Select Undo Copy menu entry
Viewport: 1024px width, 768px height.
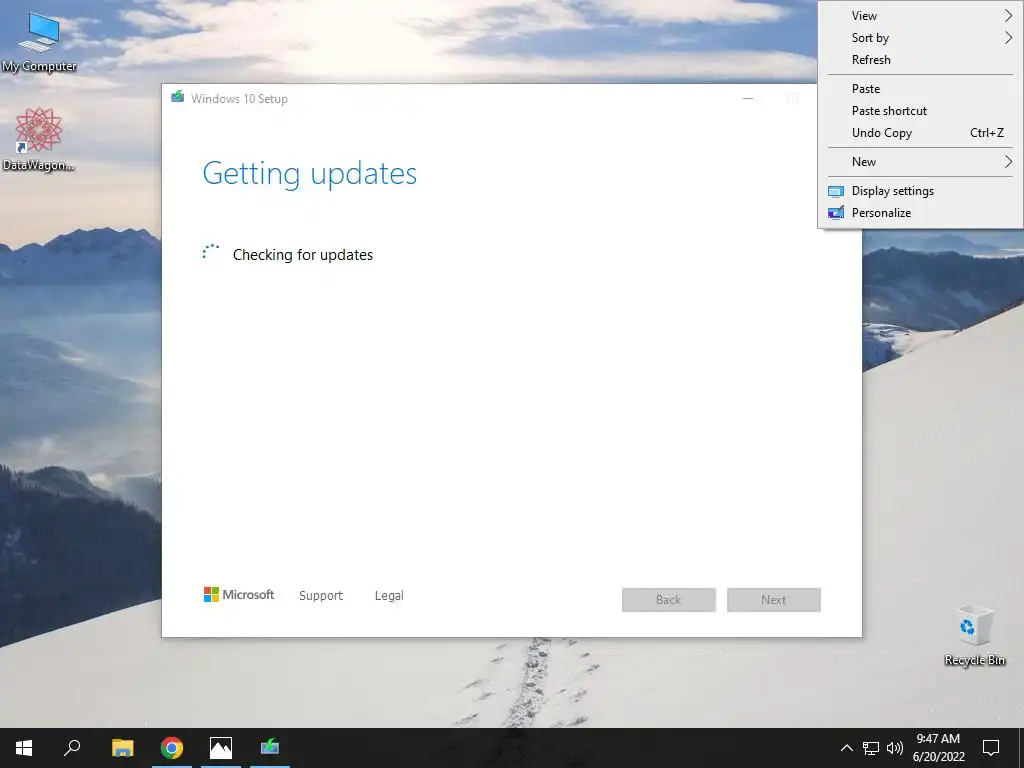pyautogui.click(x=920, y=133)
